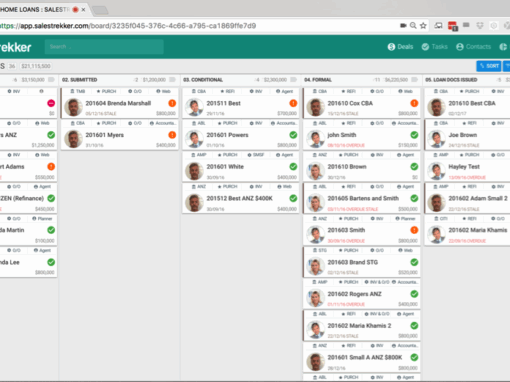The width and height of the screenshot is (510, 382).
Task: Click the Search input field
Action: click(x=104, y=47)
